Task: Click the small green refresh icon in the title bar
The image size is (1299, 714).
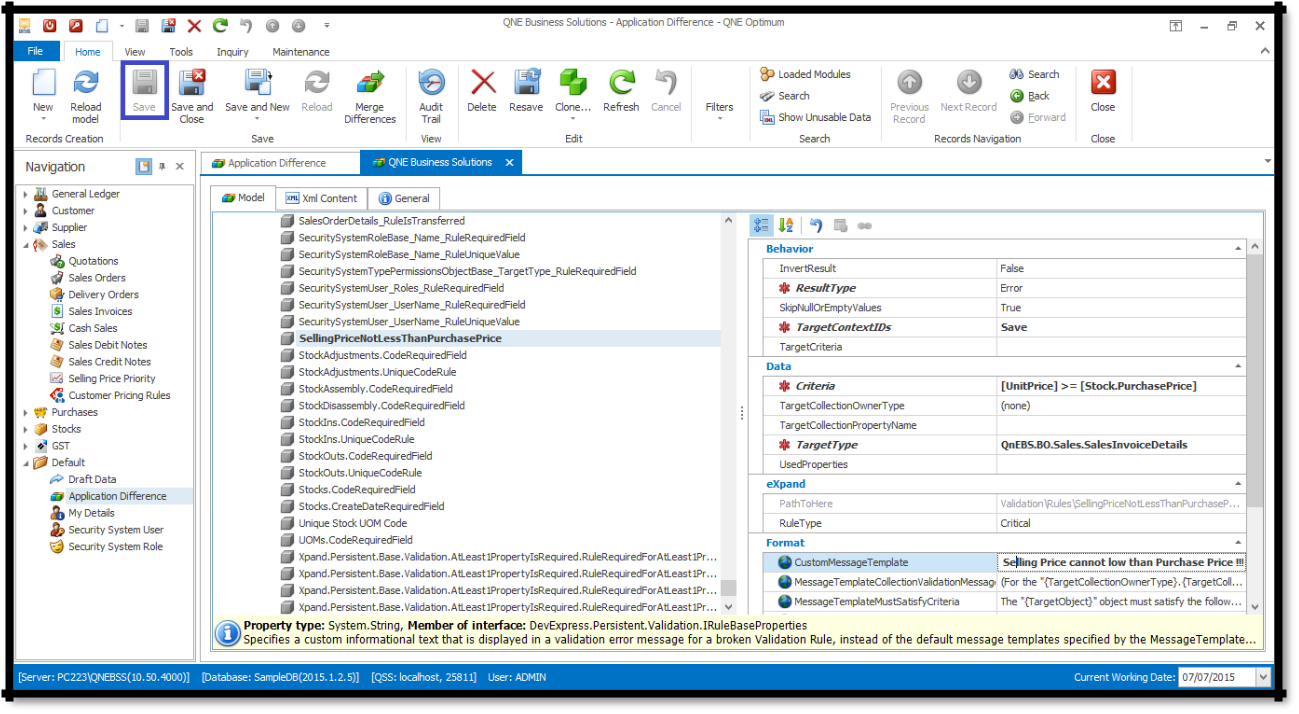Action: (220, 26)
